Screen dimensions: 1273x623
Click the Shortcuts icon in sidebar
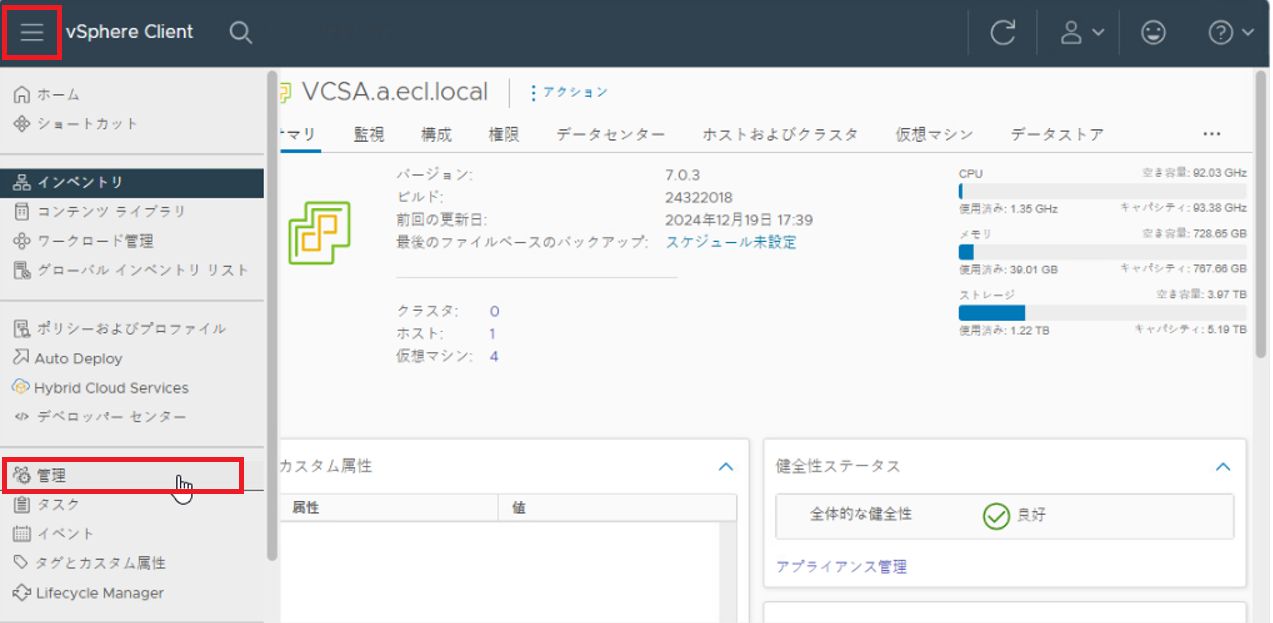pos(22,124)
